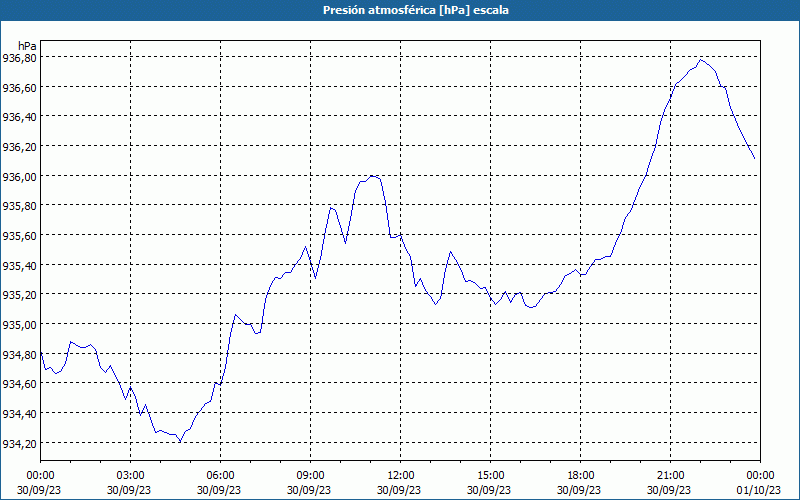Select the 934,20 y-axis value

point(19,443)
